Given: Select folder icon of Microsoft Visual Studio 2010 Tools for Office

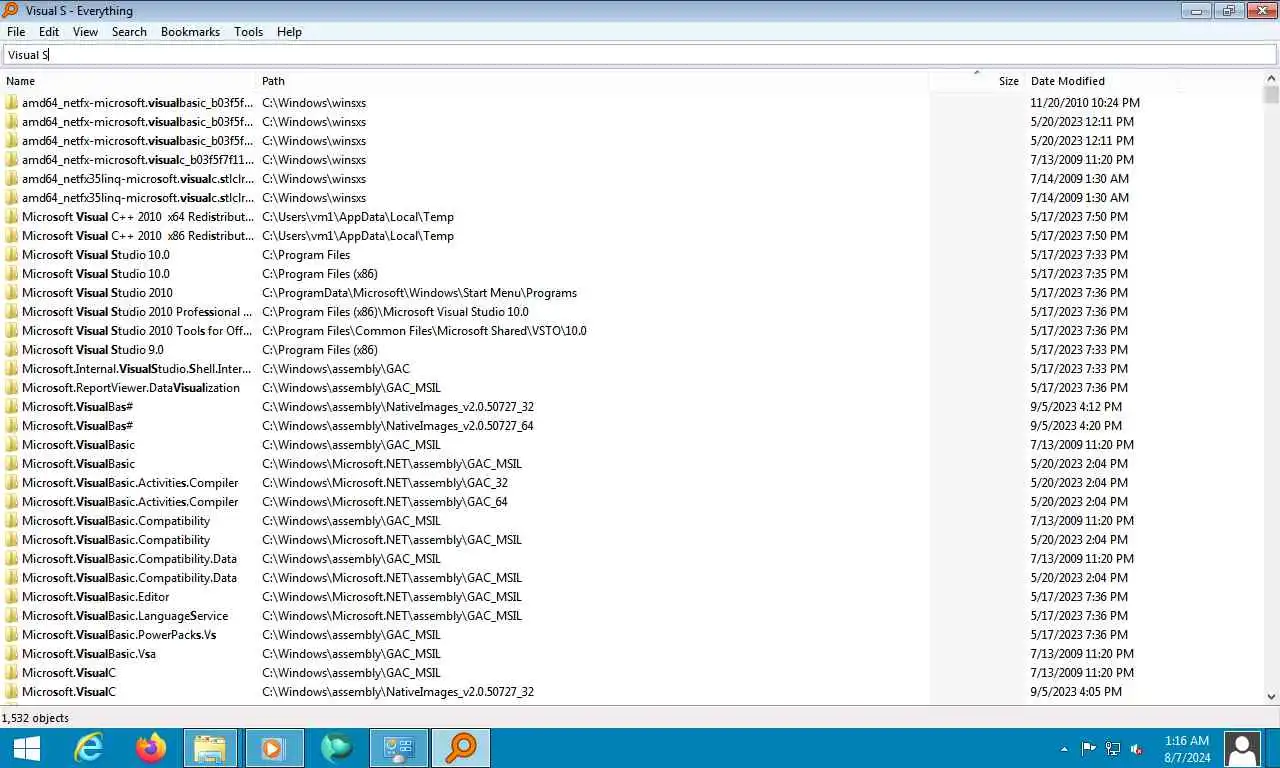Looking at the screenshot, I should 12,331.
